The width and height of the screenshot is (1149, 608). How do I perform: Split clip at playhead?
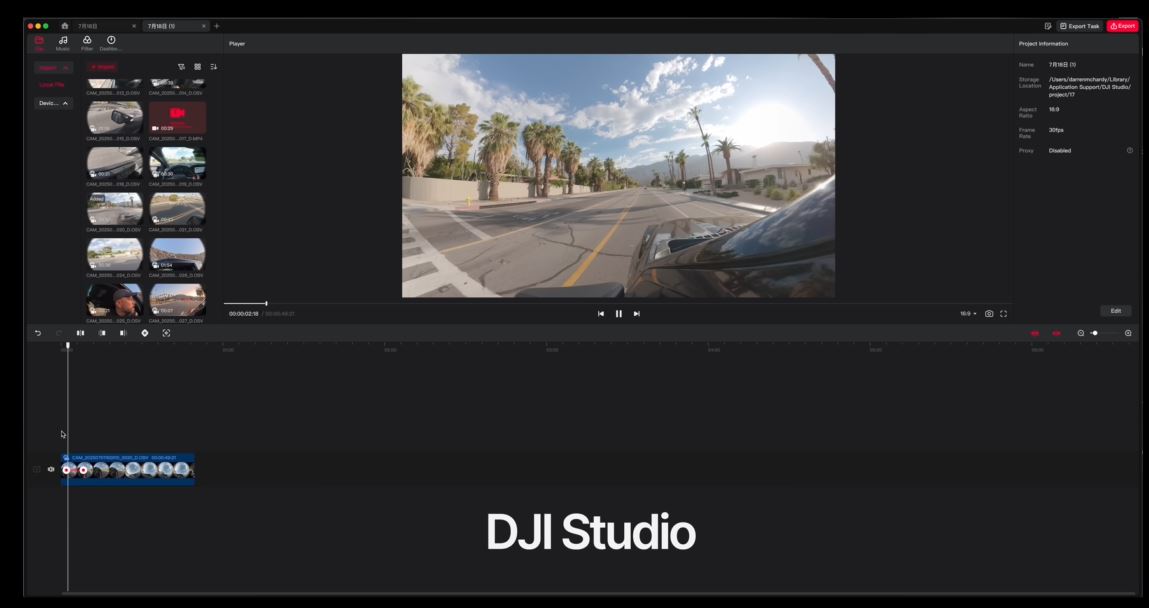(81, 333)
